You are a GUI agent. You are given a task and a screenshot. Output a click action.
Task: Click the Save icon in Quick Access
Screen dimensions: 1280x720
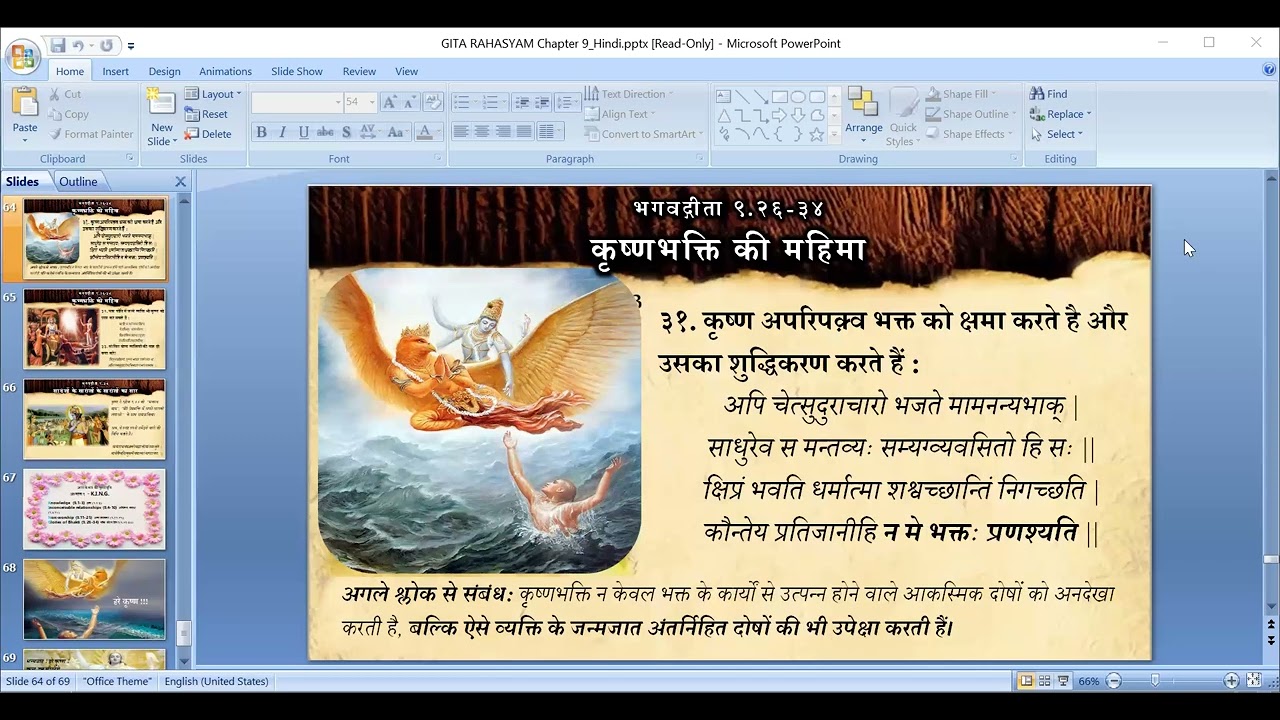(x=58, y=45)
